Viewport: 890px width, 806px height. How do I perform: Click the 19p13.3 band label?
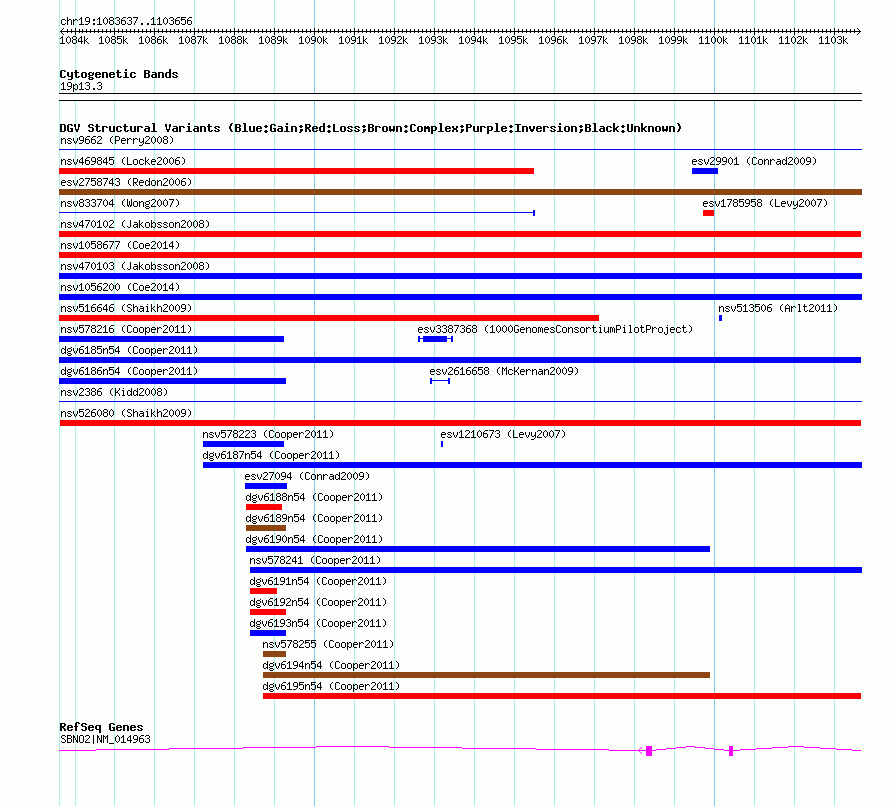point(81,86)
